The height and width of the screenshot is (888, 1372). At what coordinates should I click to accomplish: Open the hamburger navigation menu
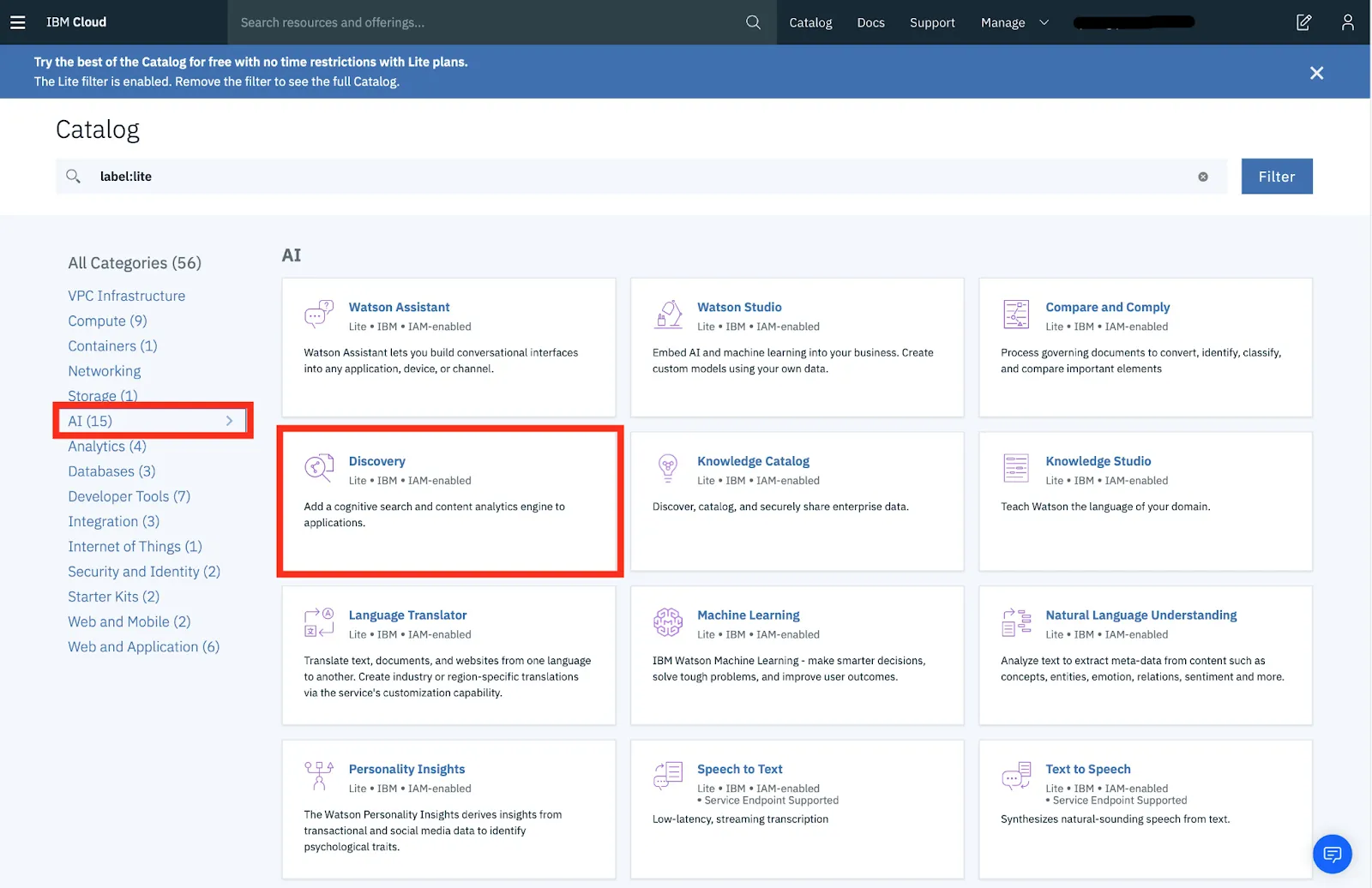(x=17, y=22)
